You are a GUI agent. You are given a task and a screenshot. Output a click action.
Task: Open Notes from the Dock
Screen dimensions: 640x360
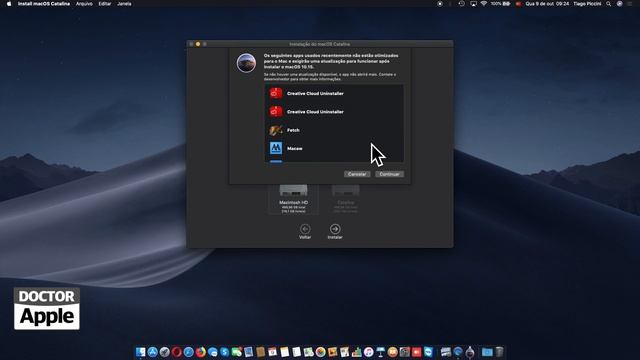point(284,352)
